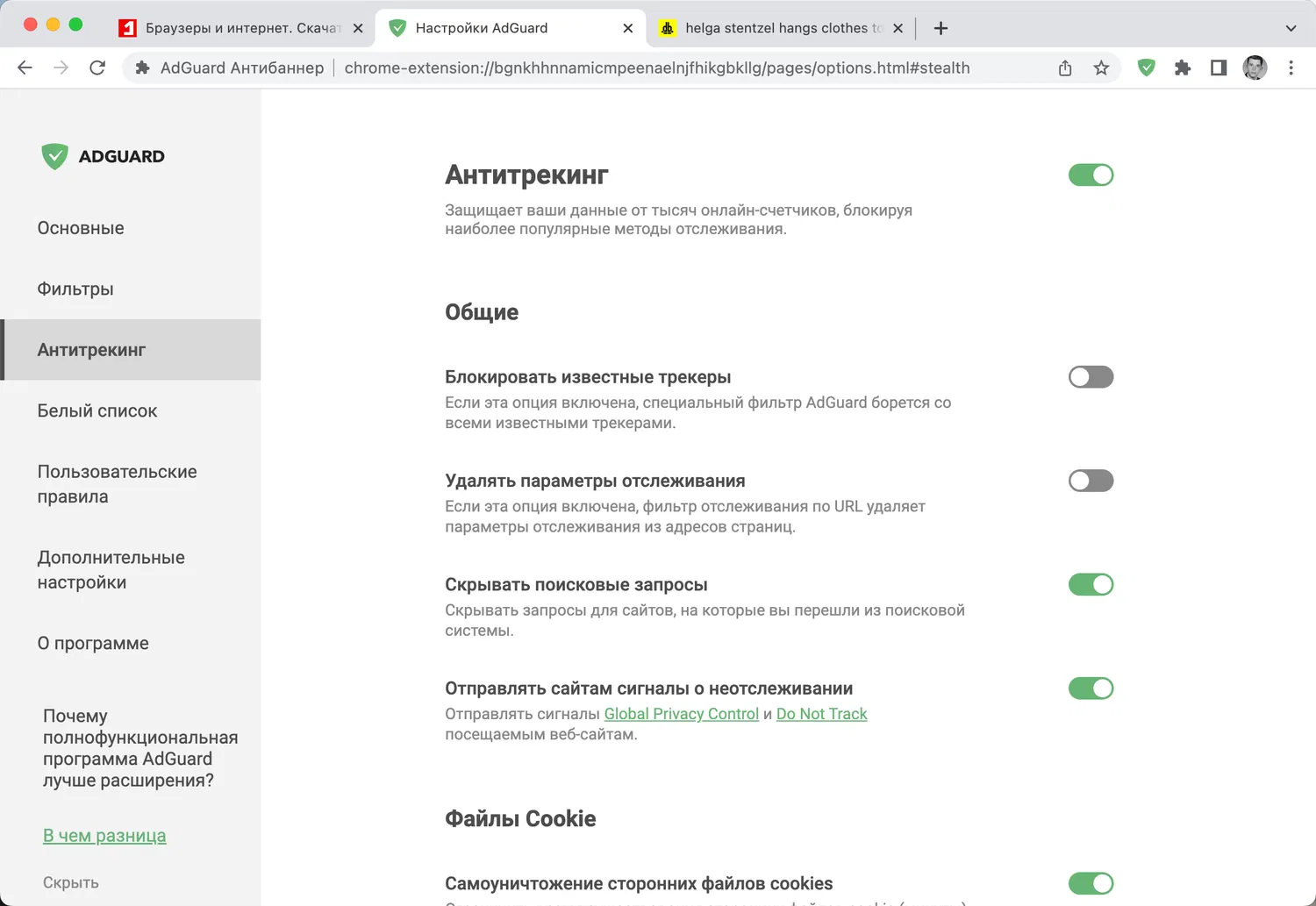Switch off the main Антитрекинг toggle

(x=1091, y=175)
